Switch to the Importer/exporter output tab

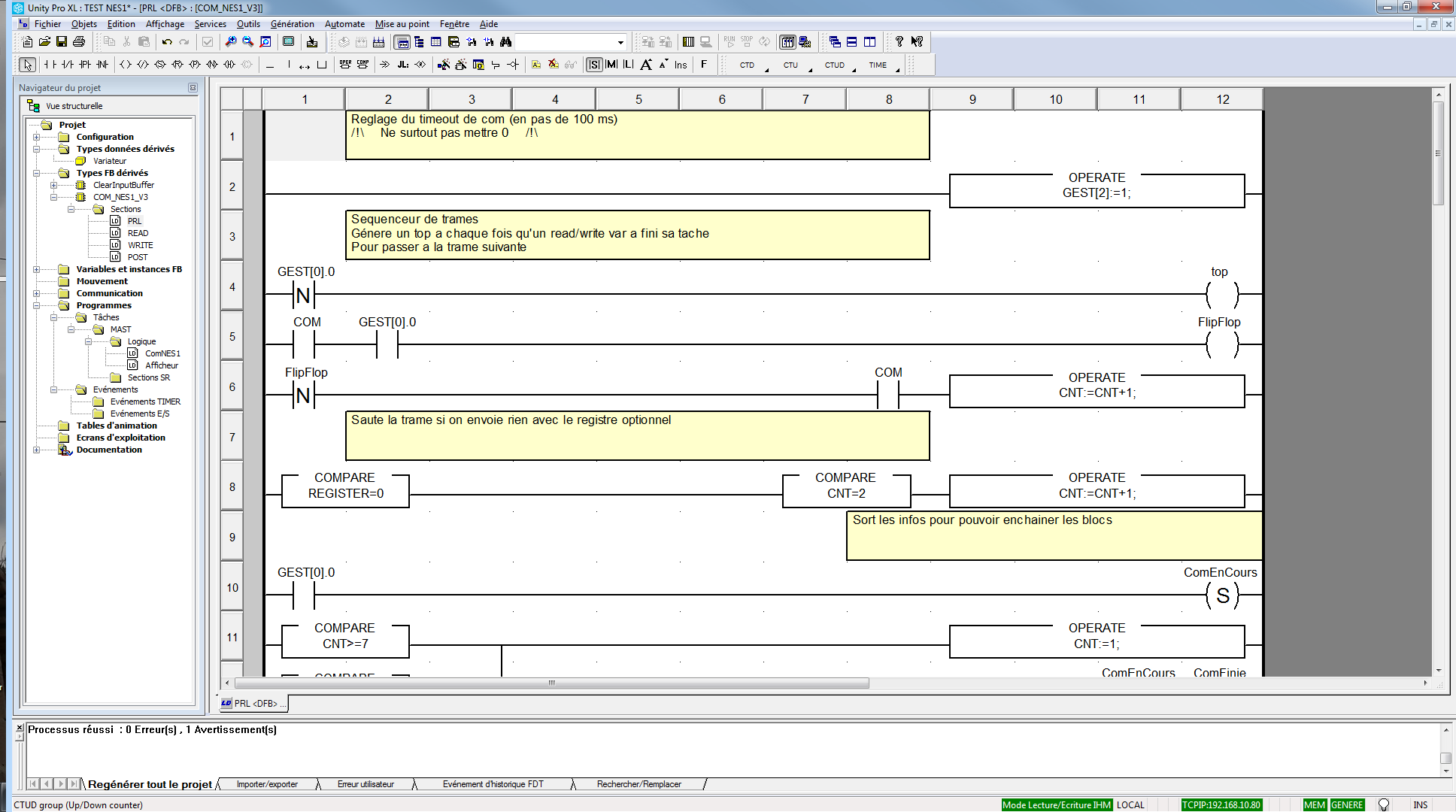click(x=267, y=784)
